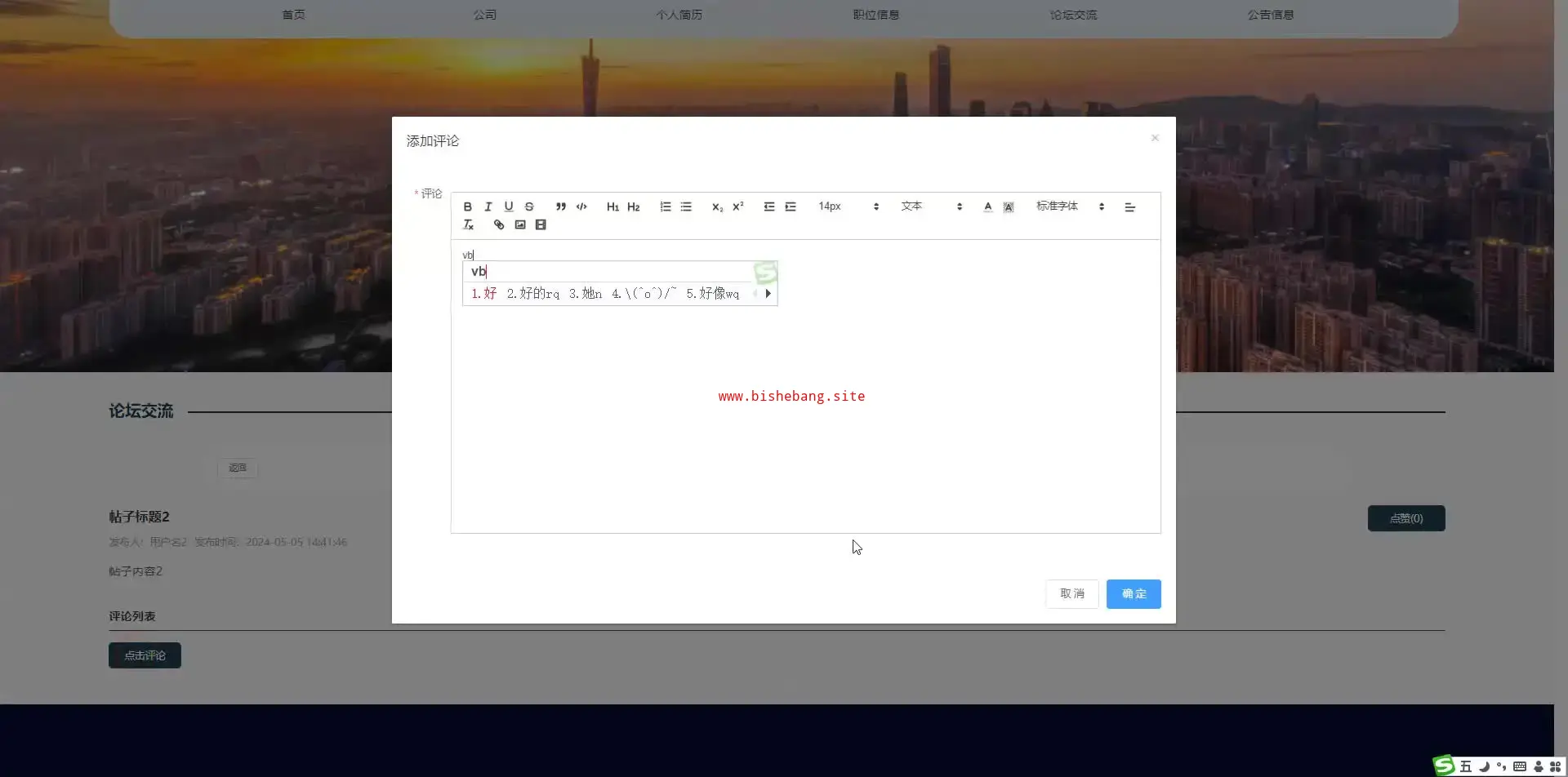Apply strikethrough to the comment text
Screen dimensions: 1568x777
[529, 206]
